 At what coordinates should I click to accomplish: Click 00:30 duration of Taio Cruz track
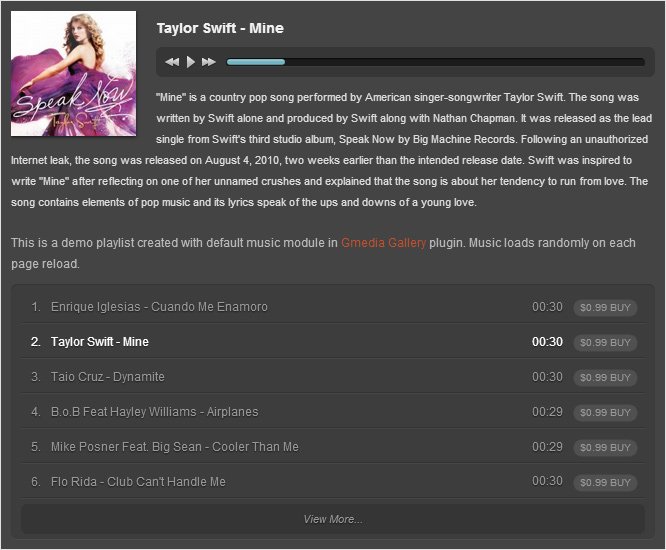coord(547,377)
